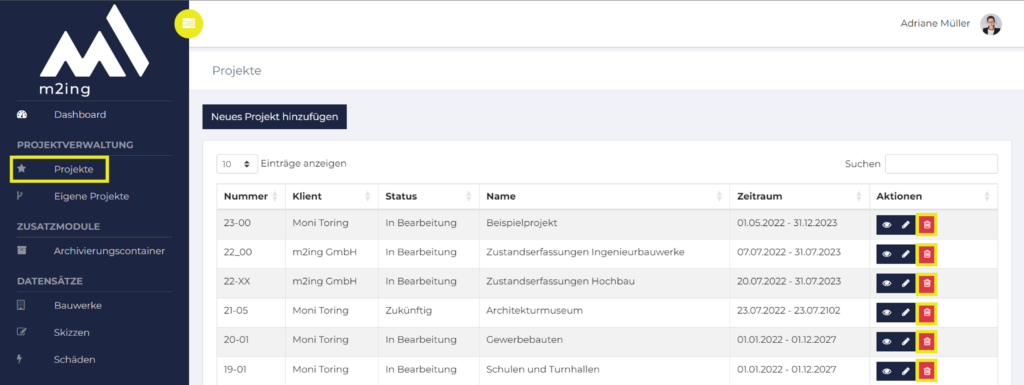
Task: Delete Architekturmuseum project
Action: point(926,313)
